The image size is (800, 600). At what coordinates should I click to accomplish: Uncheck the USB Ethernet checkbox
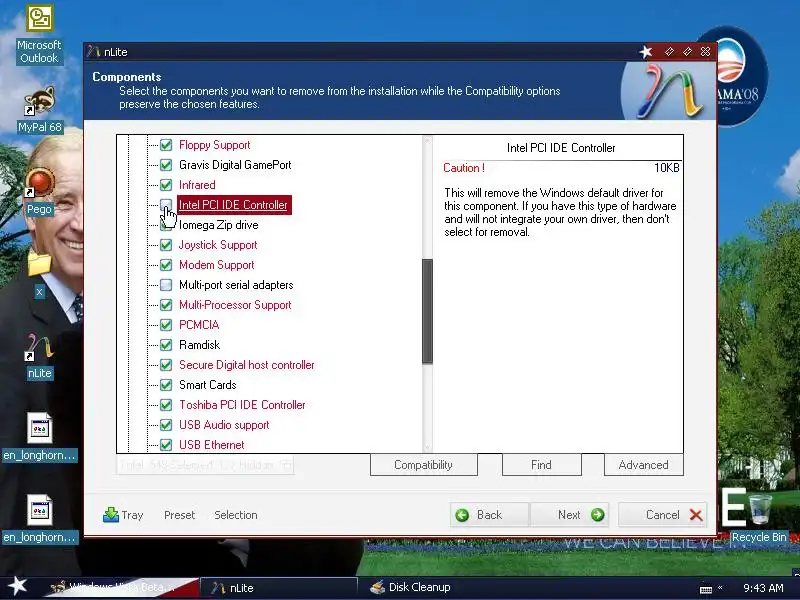[166, 444]
